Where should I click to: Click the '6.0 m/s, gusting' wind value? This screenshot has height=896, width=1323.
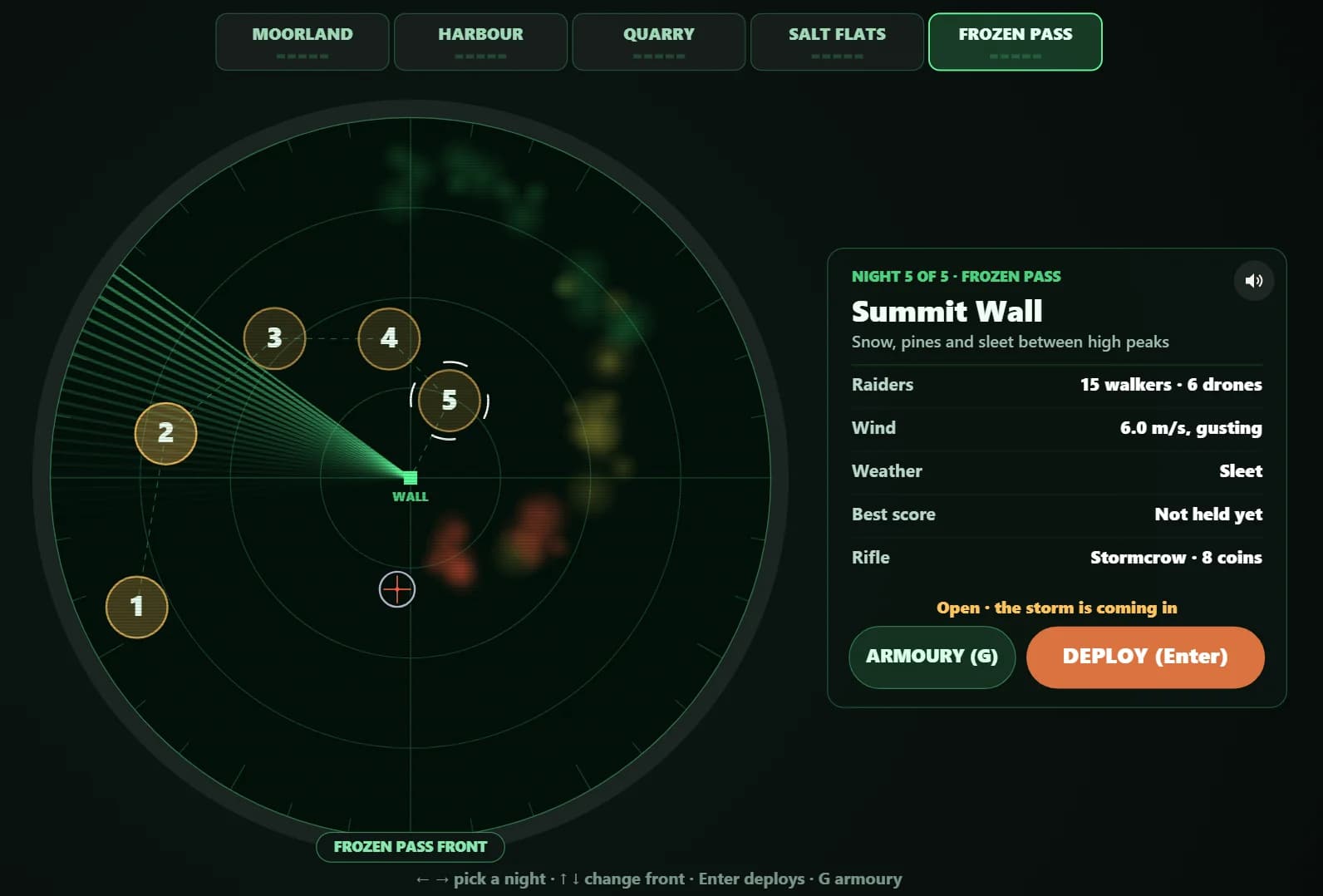(1190, 428)
